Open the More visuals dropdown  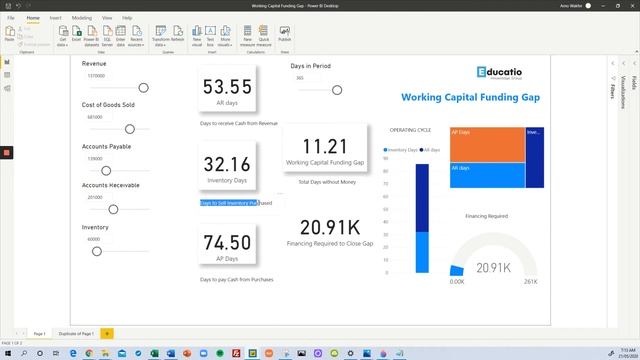(225, 36)
